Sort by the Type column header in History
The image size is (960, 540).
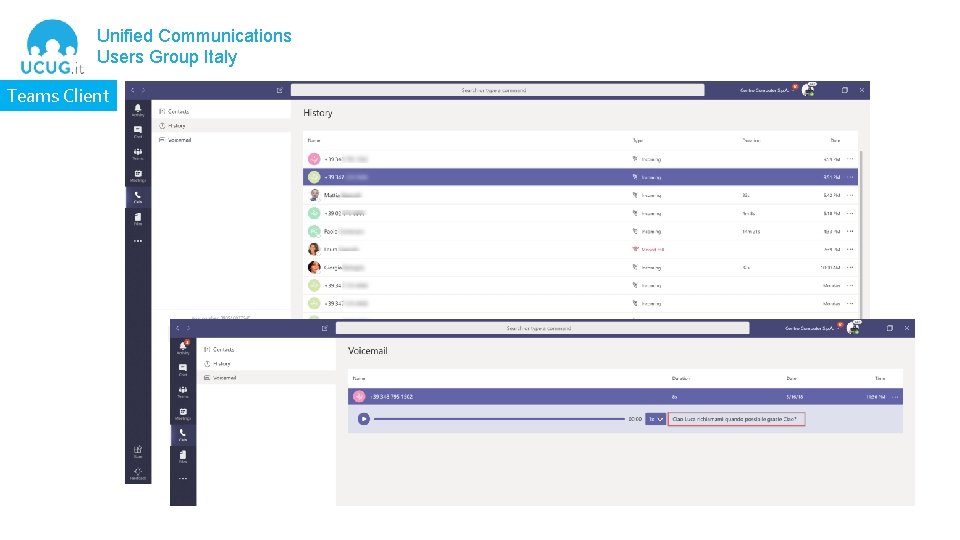[x=637, y=140]
